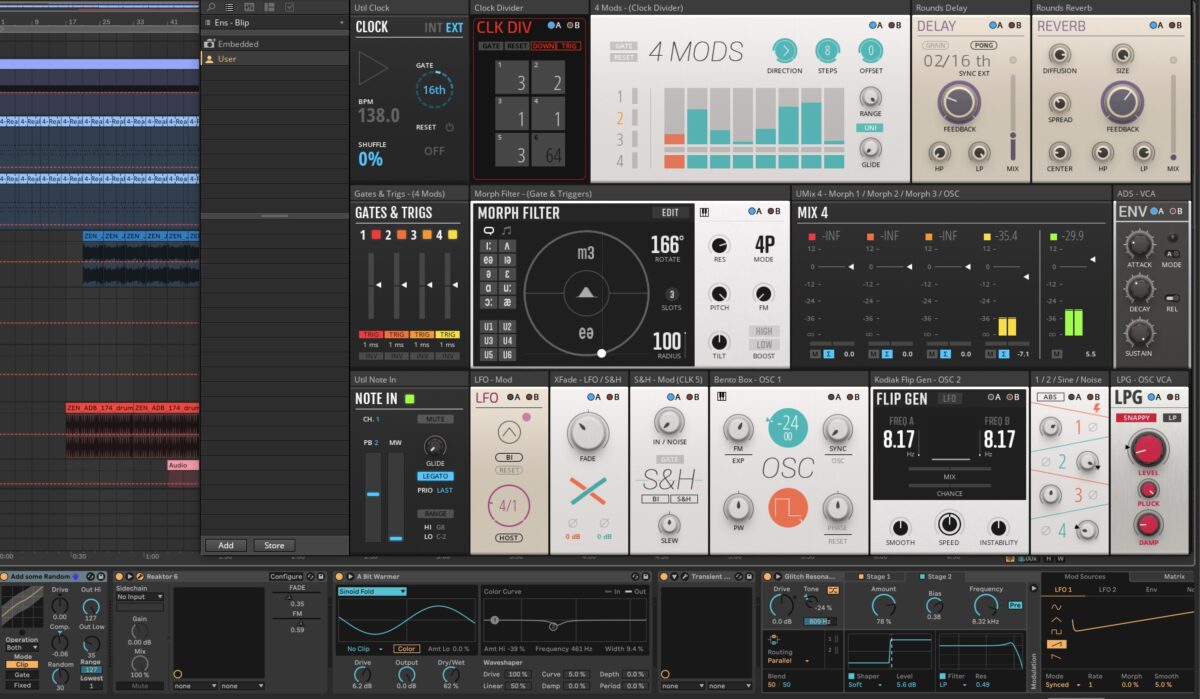Click the Clock RESET power icon

[449, 128]
